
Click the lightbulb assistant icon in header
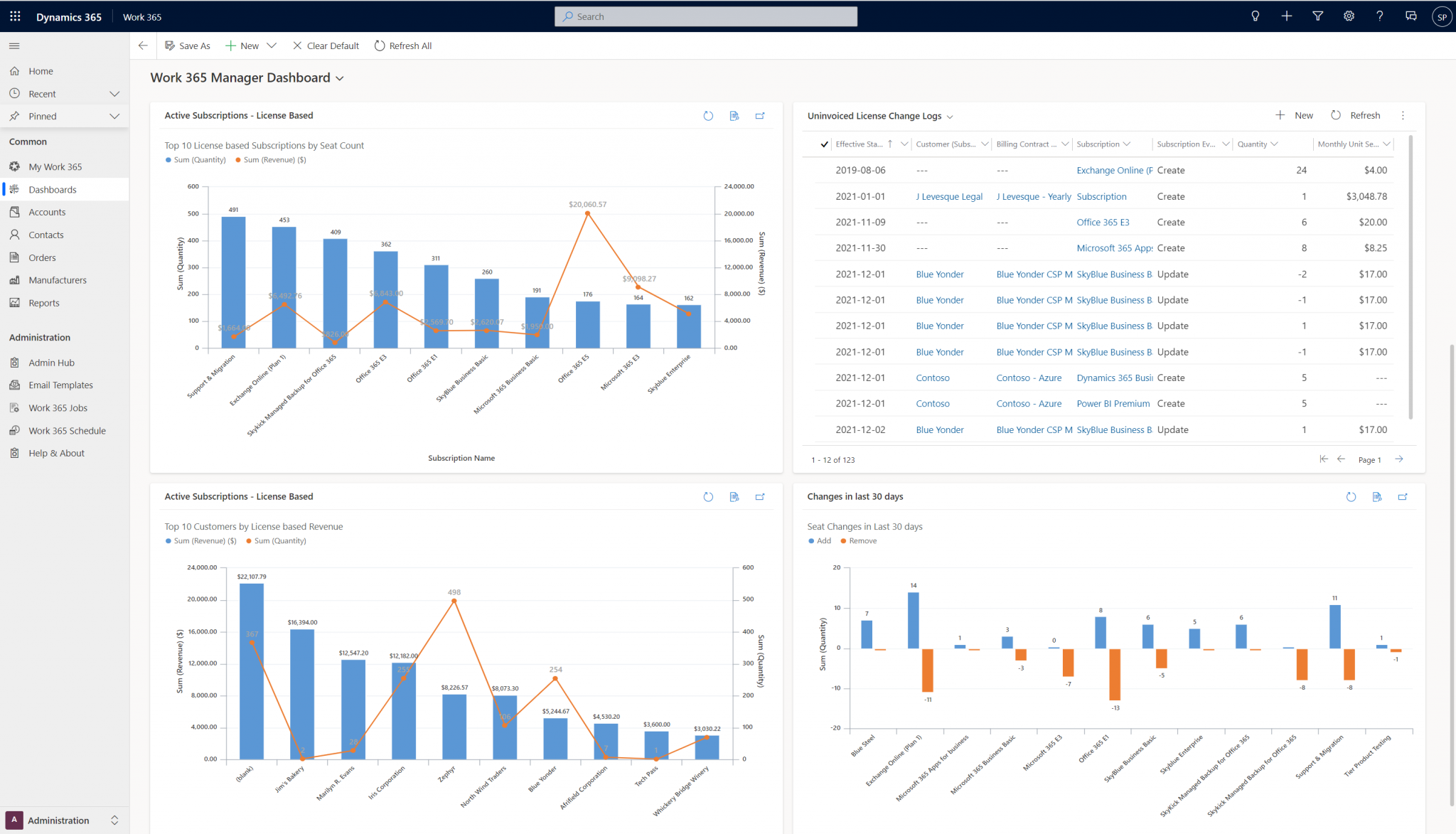pos(1256,16)
